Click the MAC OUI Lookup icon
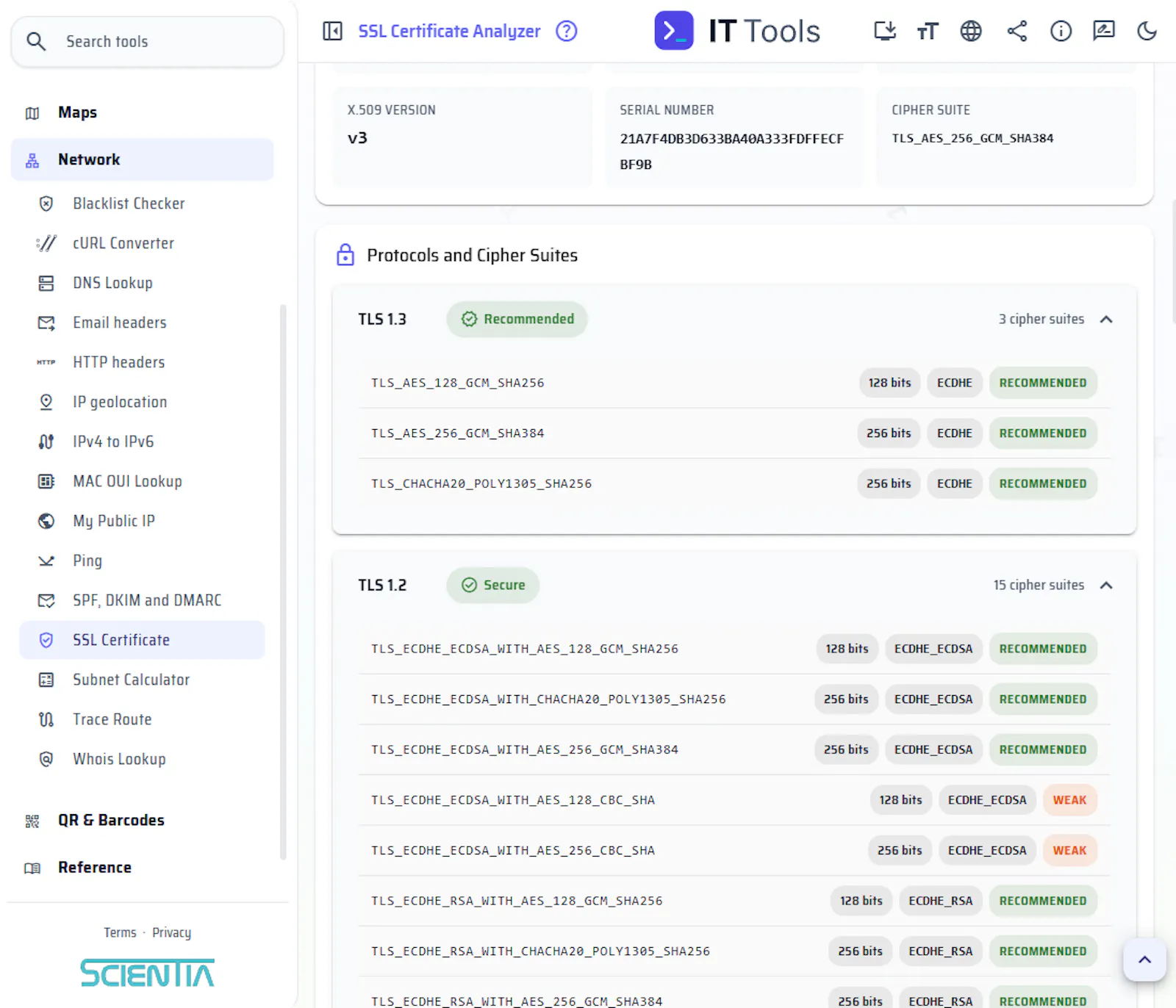 [x=46, y=481]
